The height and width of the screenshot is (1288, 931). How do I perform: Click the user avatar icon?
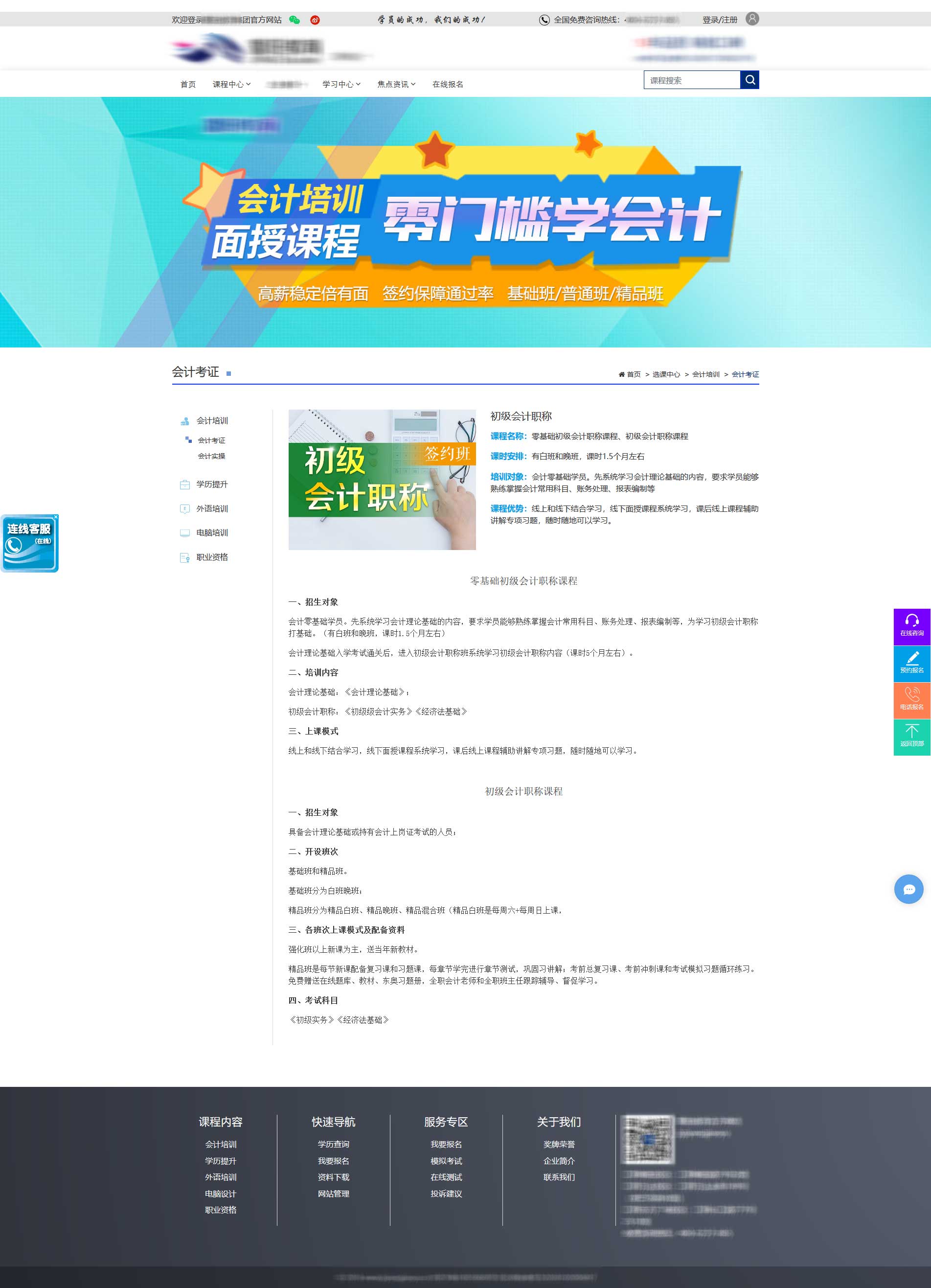pos(751,19)
